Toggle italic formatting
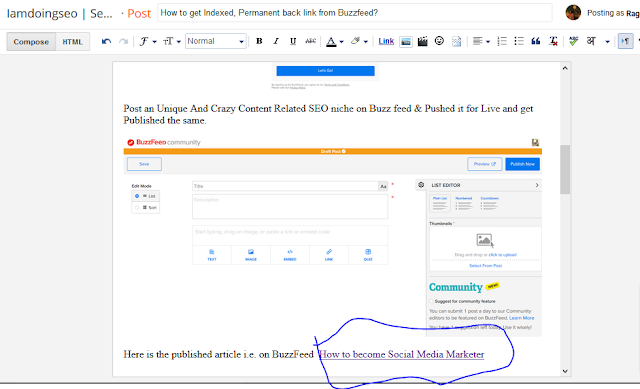This screenshot has height=389, width=640. (x=276, y=41)
